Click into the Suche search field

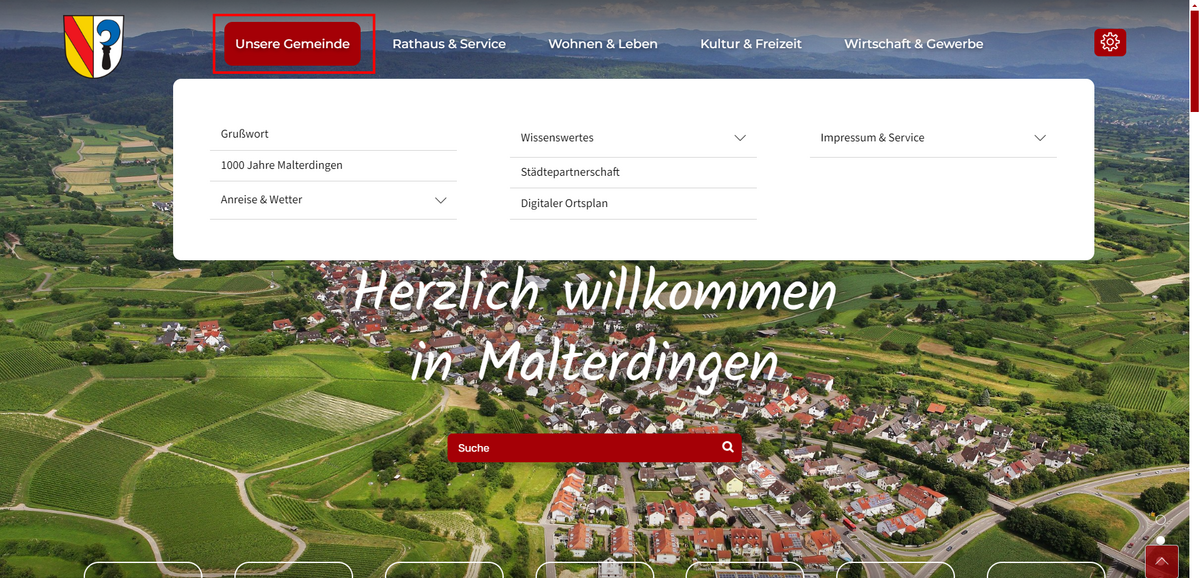[x=580, y=448]
